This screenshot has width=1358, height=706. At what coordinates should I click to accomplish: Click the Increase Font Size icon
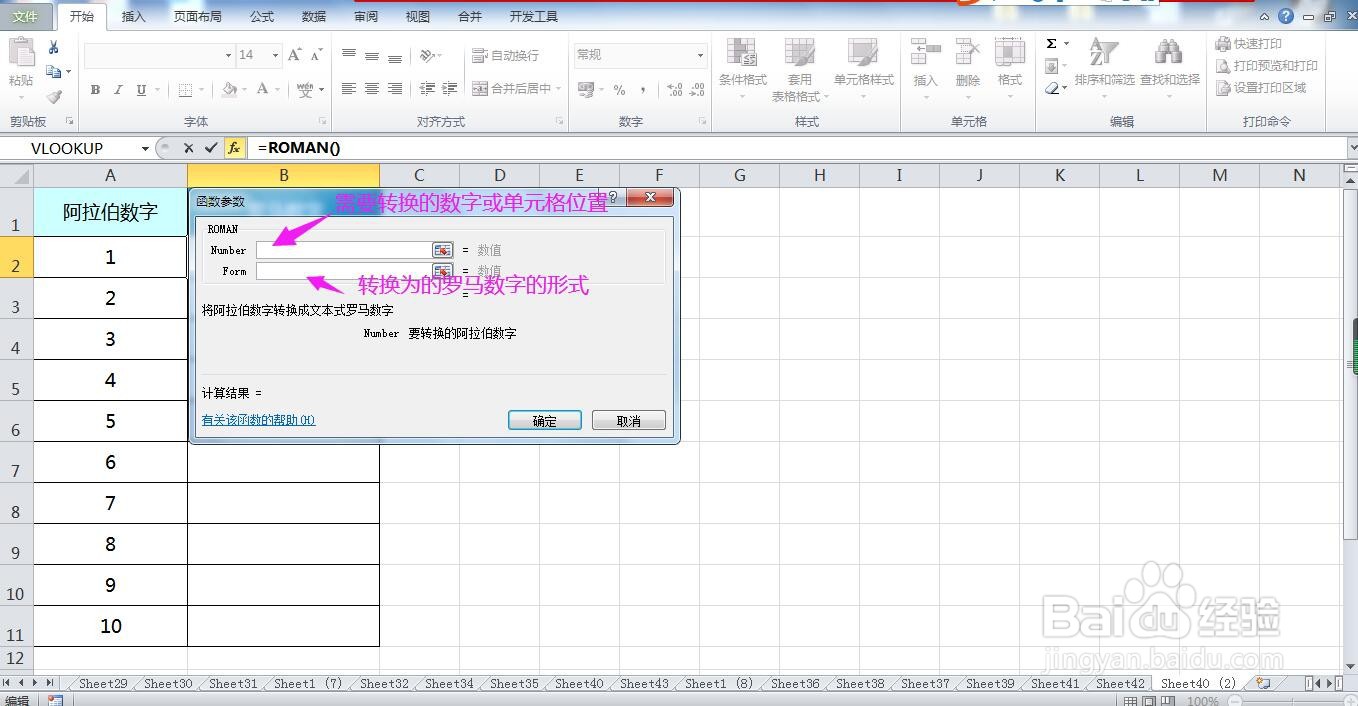[295, 55]
